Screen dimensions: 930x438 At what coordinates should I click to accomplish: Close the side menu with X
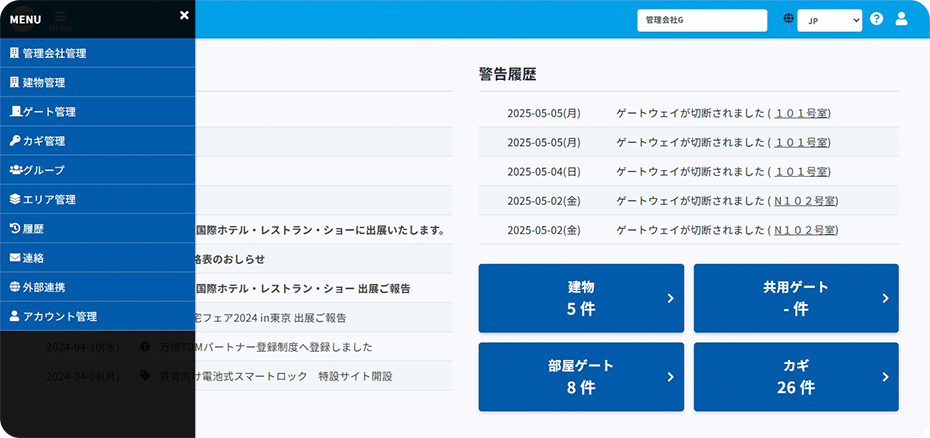[184, 15]
